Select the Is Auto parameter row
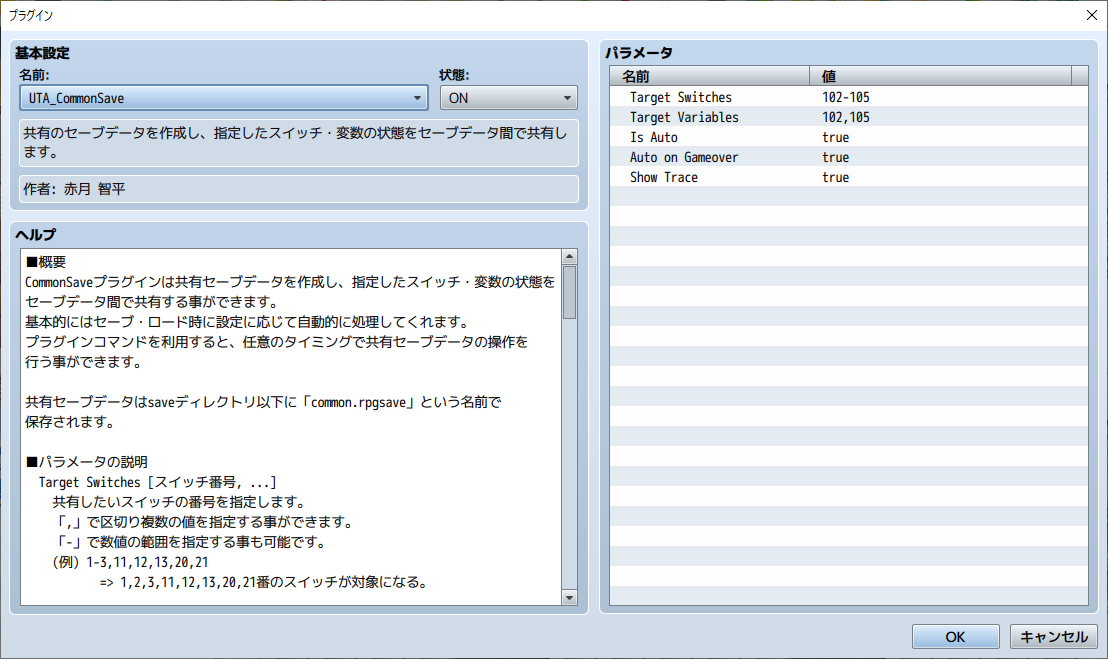Viewport: 1108px width, 659px height. [x=849, y=137]
